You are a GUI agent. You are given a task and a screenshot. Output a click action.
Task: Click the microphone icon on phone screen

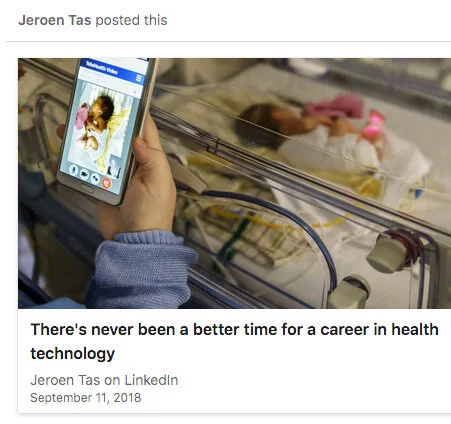click(74, 170)
